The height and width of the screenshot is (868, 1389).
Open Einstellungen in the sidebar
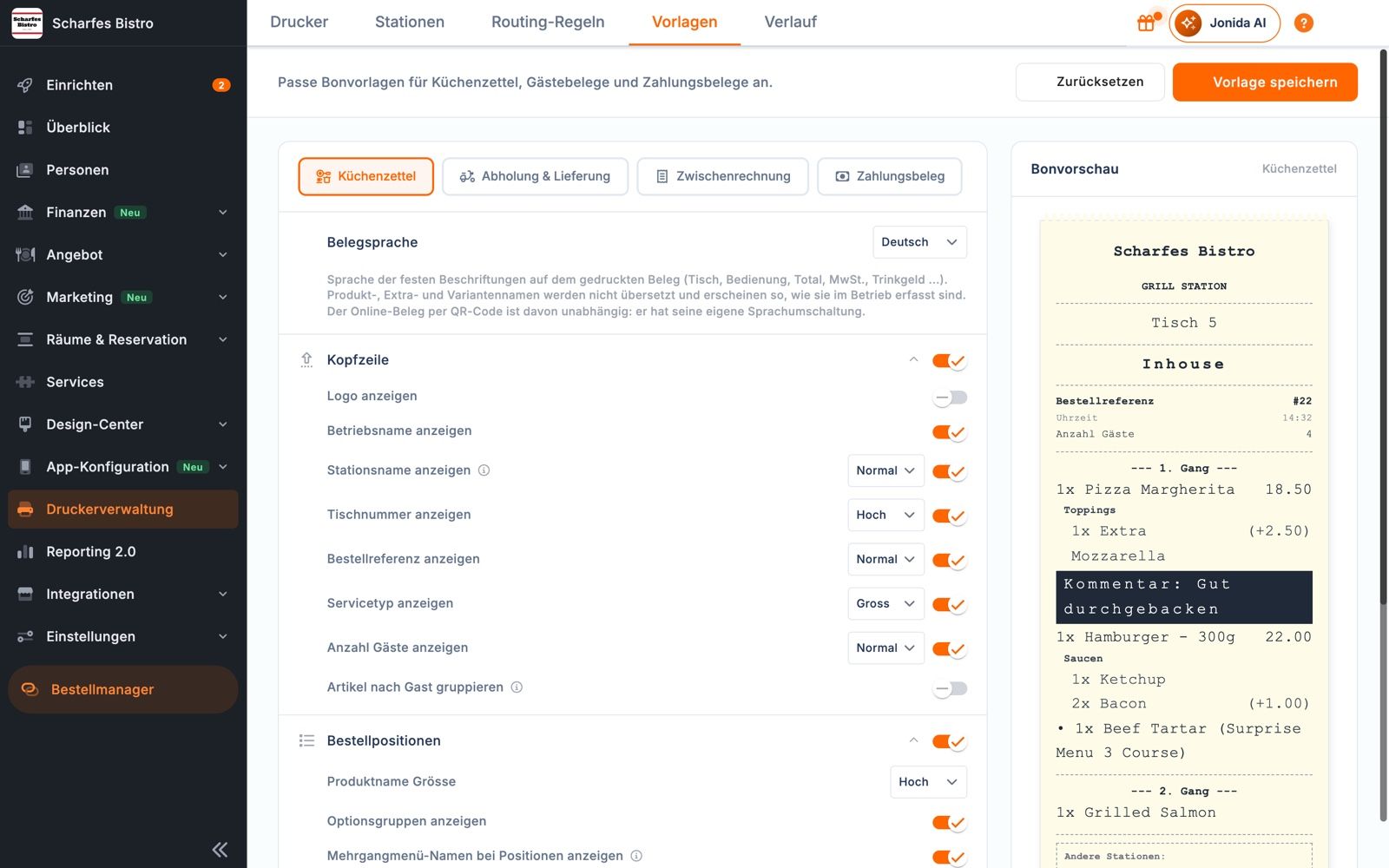123,636
